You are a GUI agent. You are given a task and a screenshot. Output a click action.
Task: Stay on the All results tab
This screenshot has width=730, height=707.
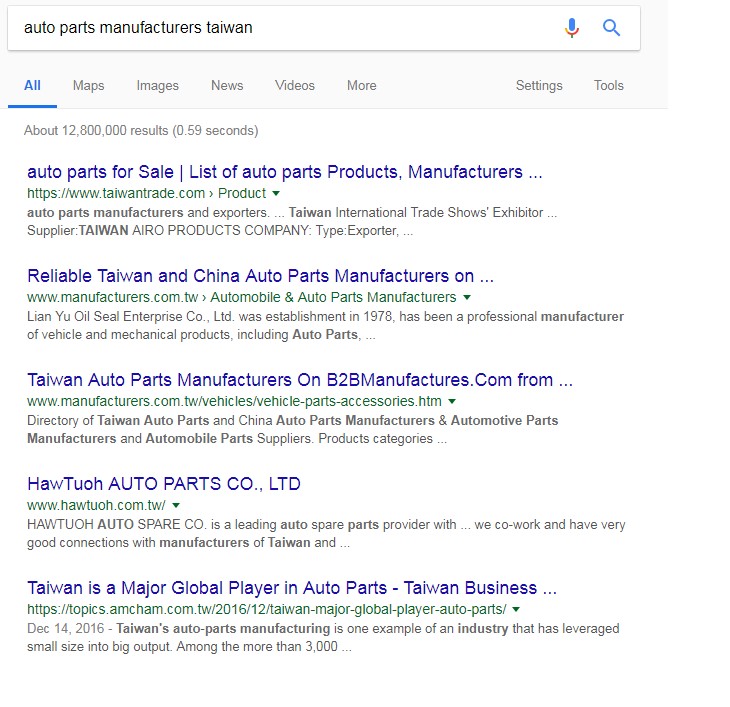pos(32,86)
